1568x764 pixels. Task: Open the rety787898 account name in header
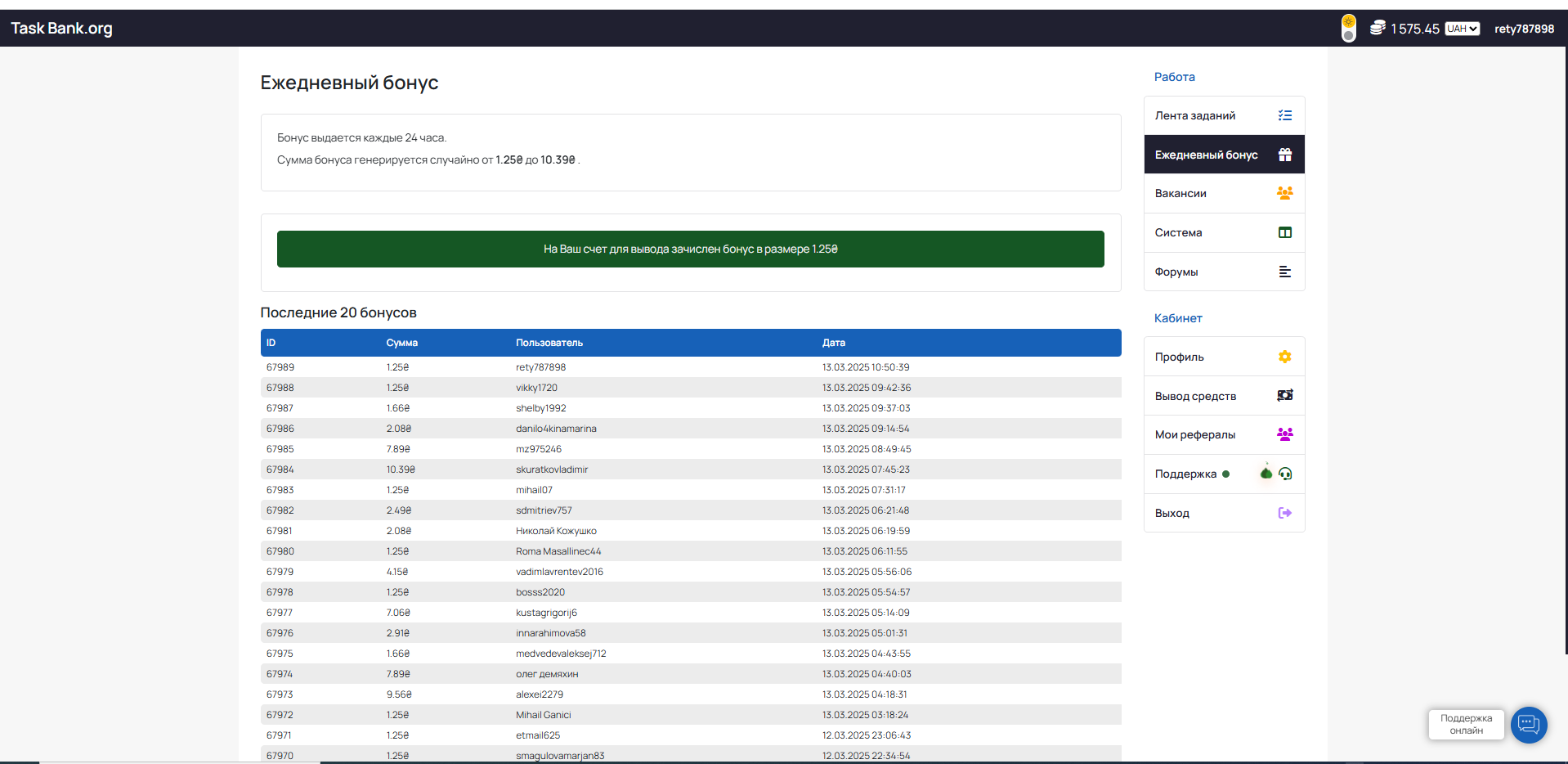click(1524, 29)
